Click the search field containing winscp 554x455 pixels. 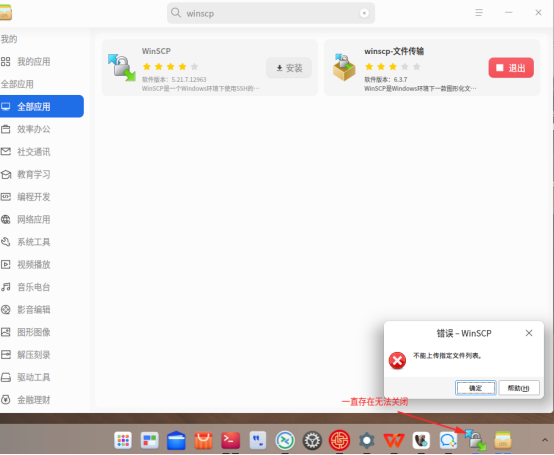pos(271,13)
